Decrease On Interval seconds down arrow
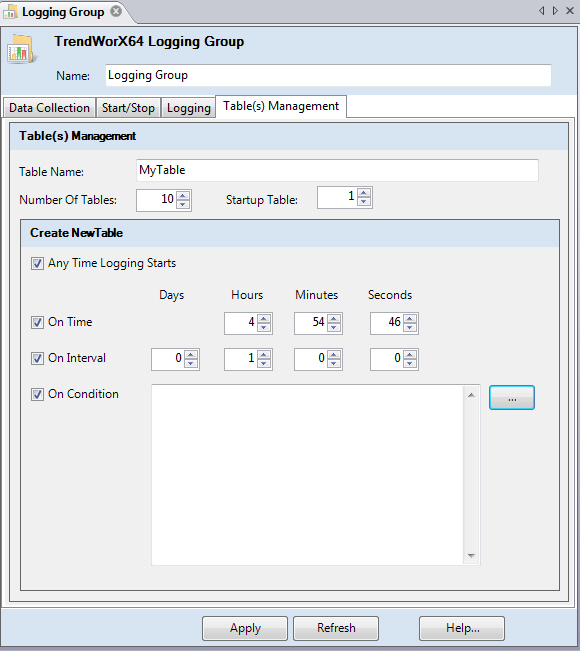 pyautogui.click(x=410, y=364)
